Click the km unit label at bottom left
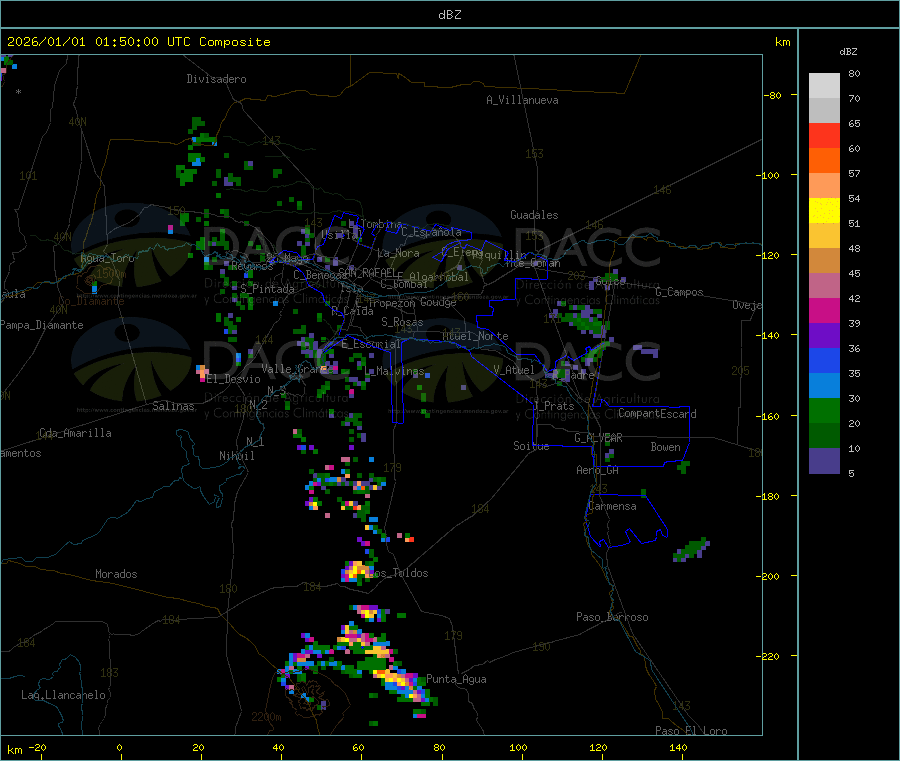 tap(14, 750)
